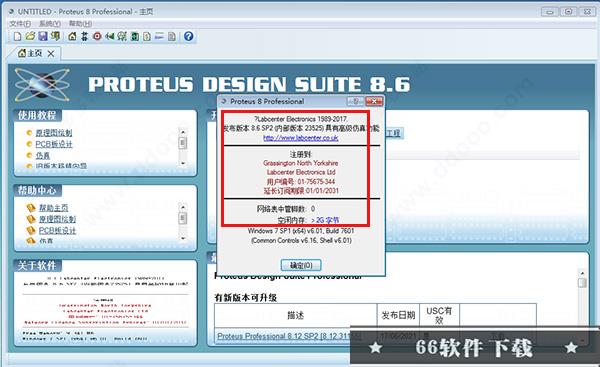Open Source Code toolbar icon
600x367 pixels.
(x=159, y=36)
